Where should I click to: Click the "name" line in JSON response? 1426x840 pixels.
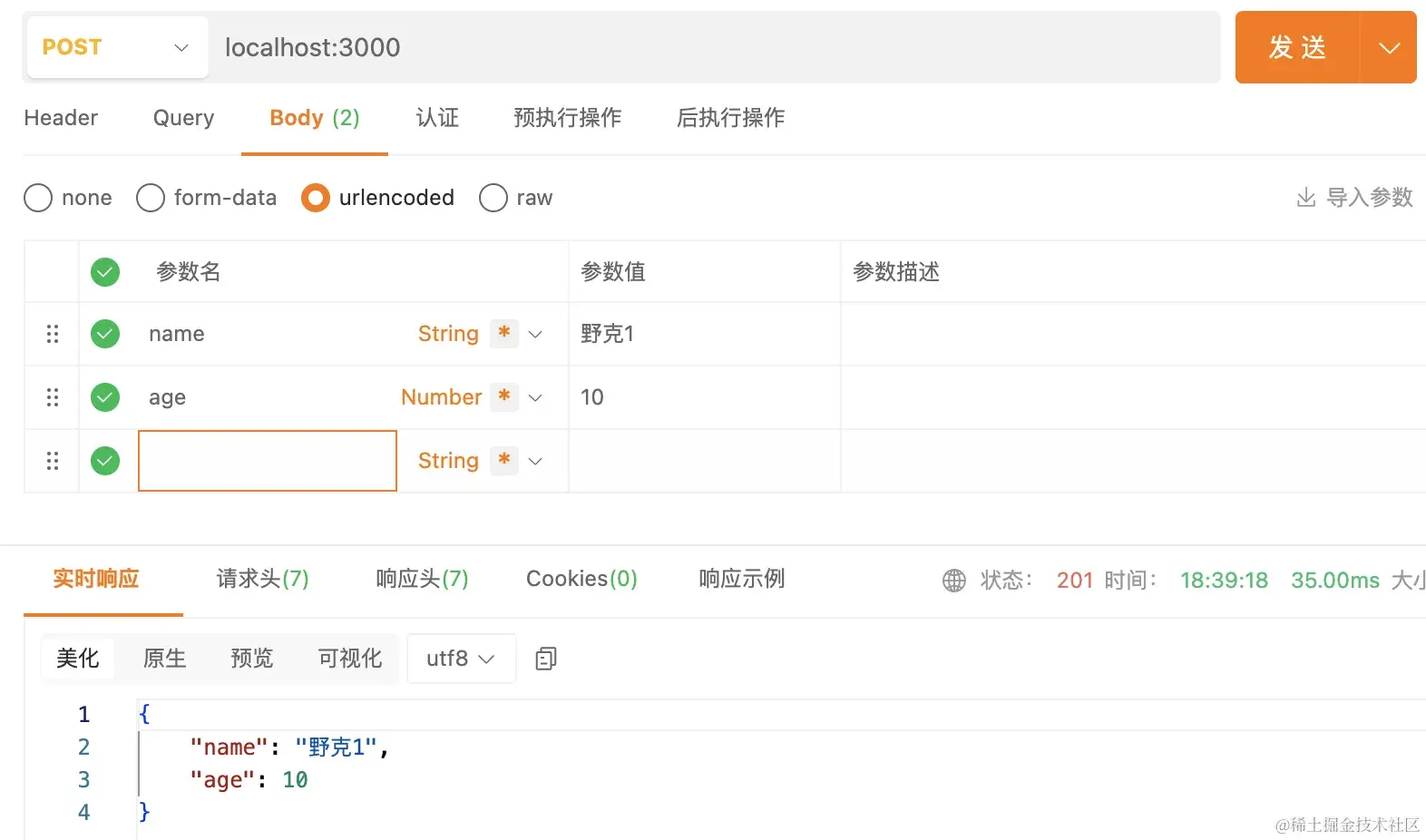coord(289,747)
